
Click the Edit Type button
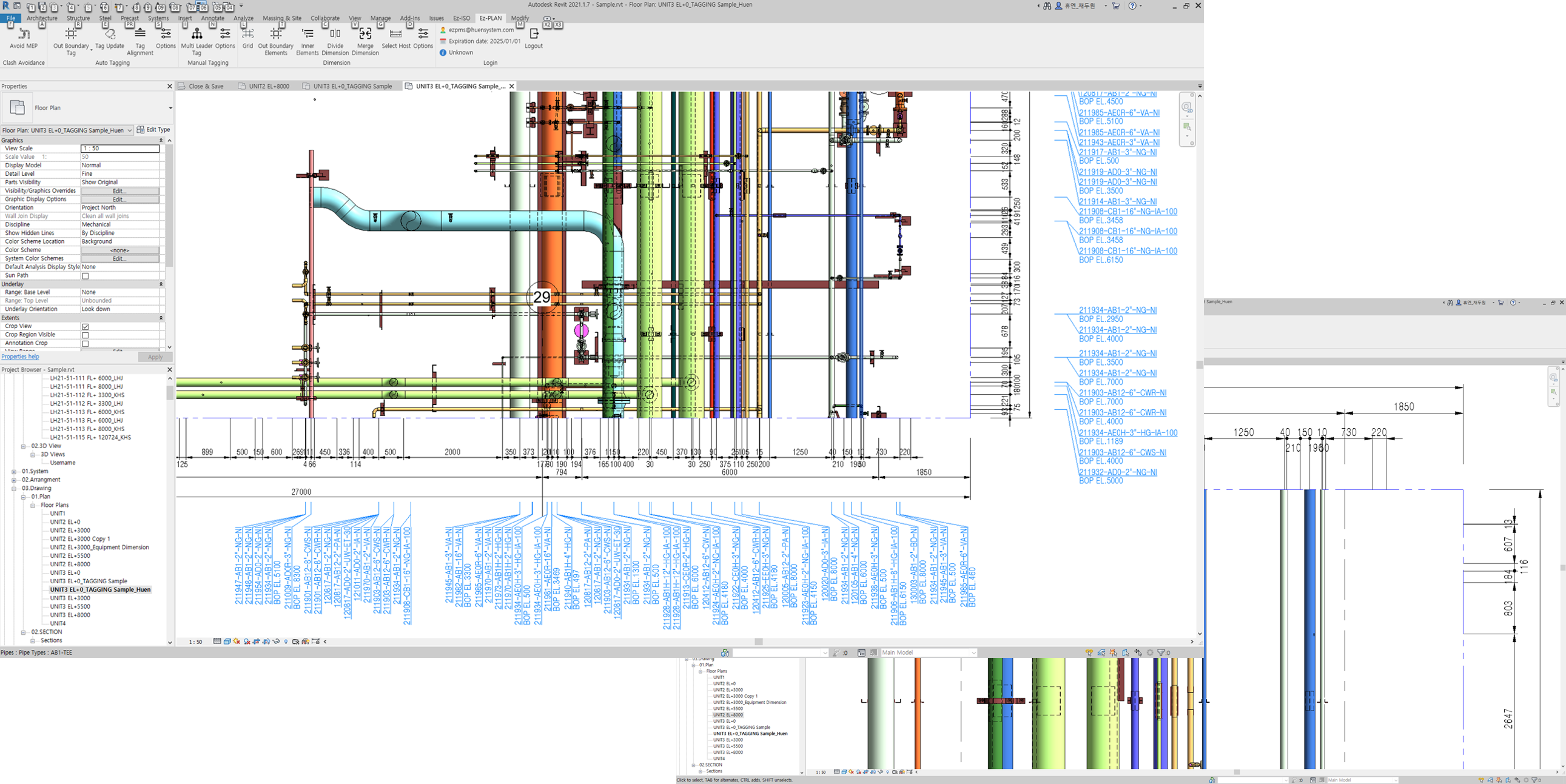pyautogui.click(x=154, y=130)
